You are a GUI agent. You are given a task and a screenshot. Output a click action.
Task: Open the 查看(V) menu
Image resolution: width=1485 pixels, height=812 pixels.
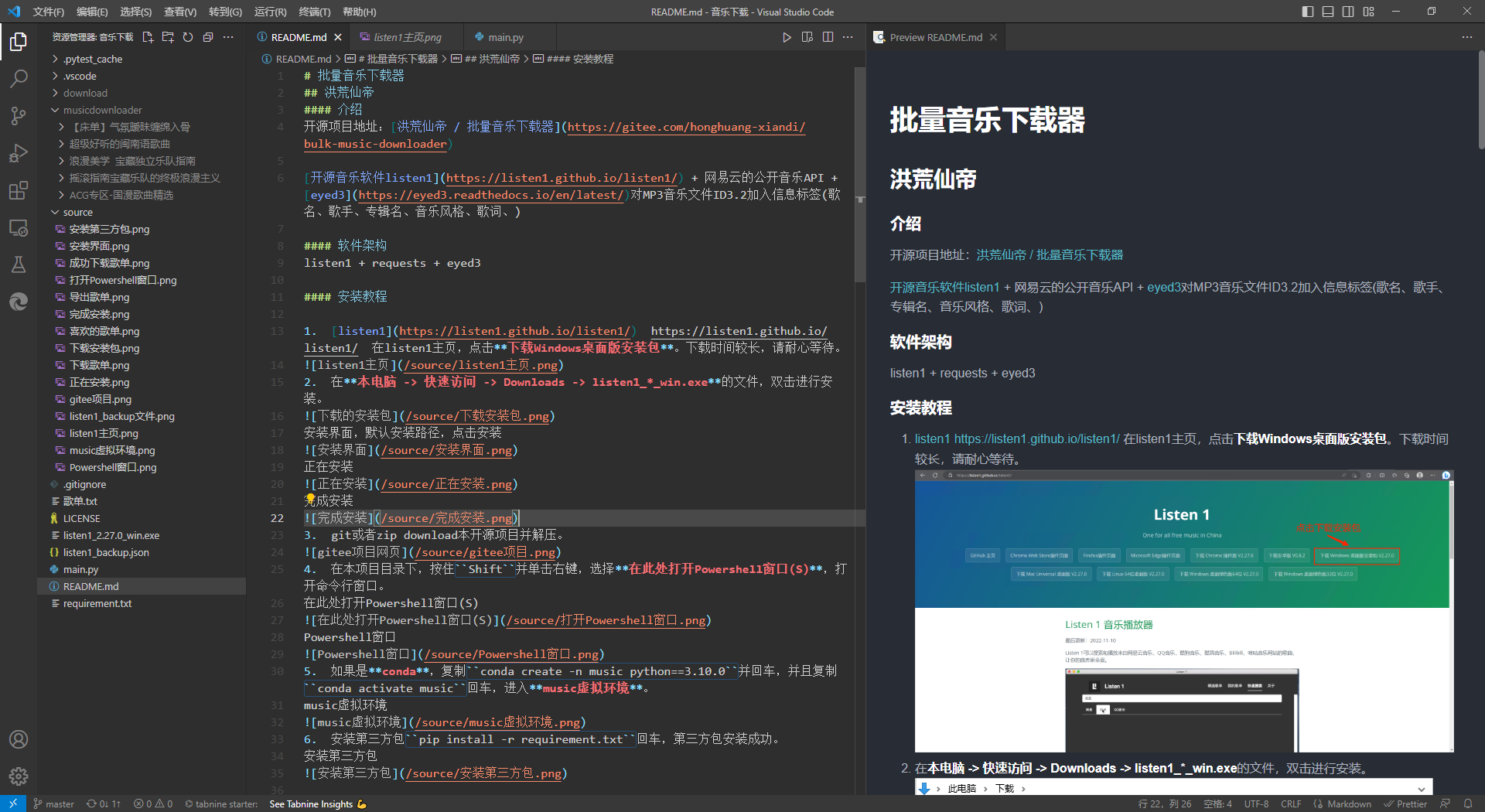point(180,12)
